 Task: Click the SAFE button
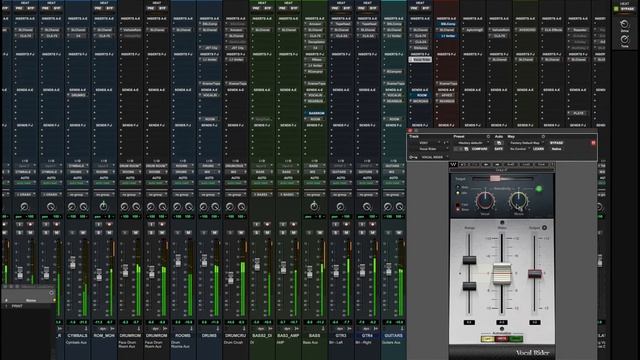click(x=499, y=149)
